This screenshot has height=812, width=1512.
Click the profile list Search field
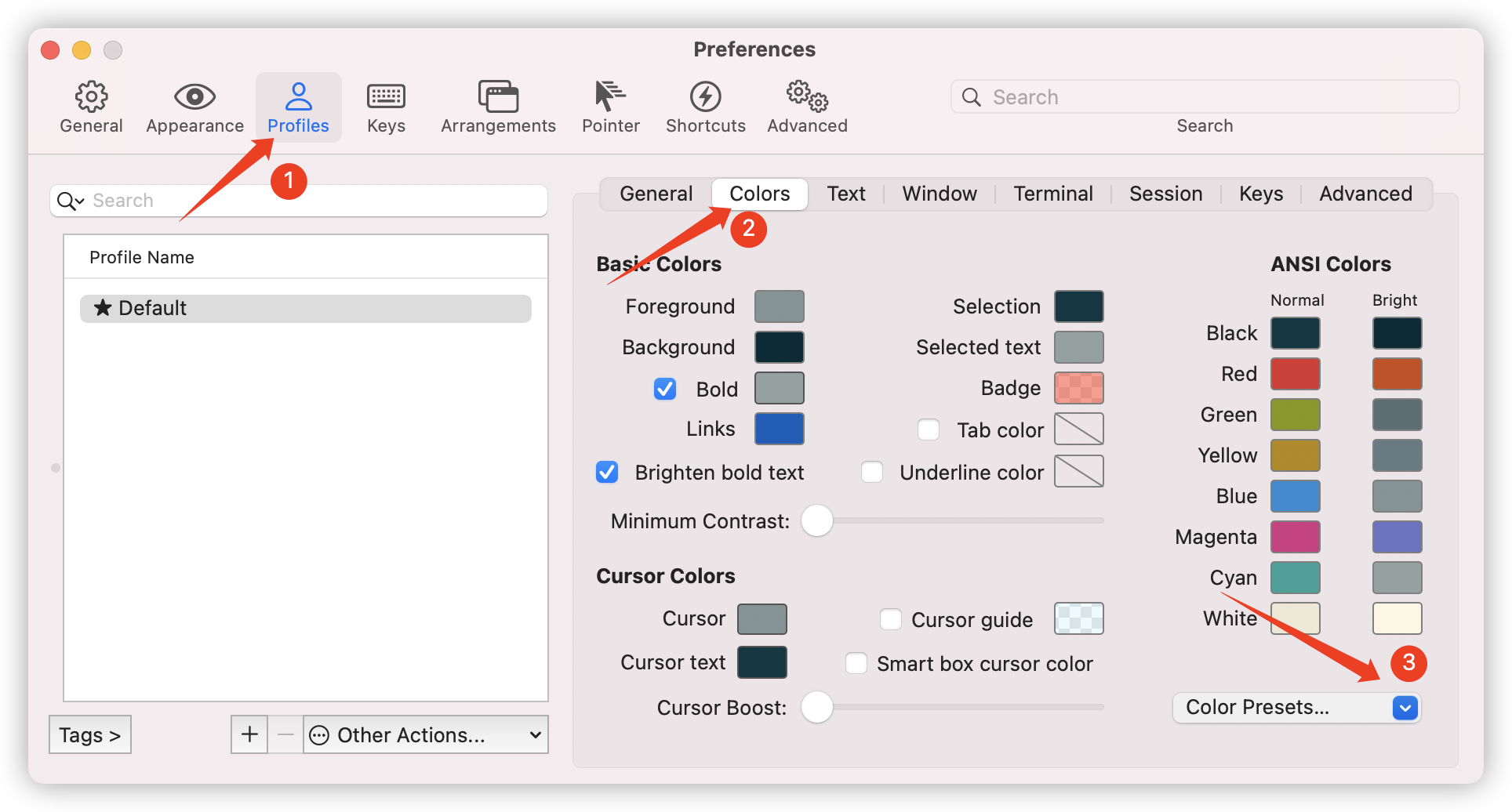click(299, 201)
